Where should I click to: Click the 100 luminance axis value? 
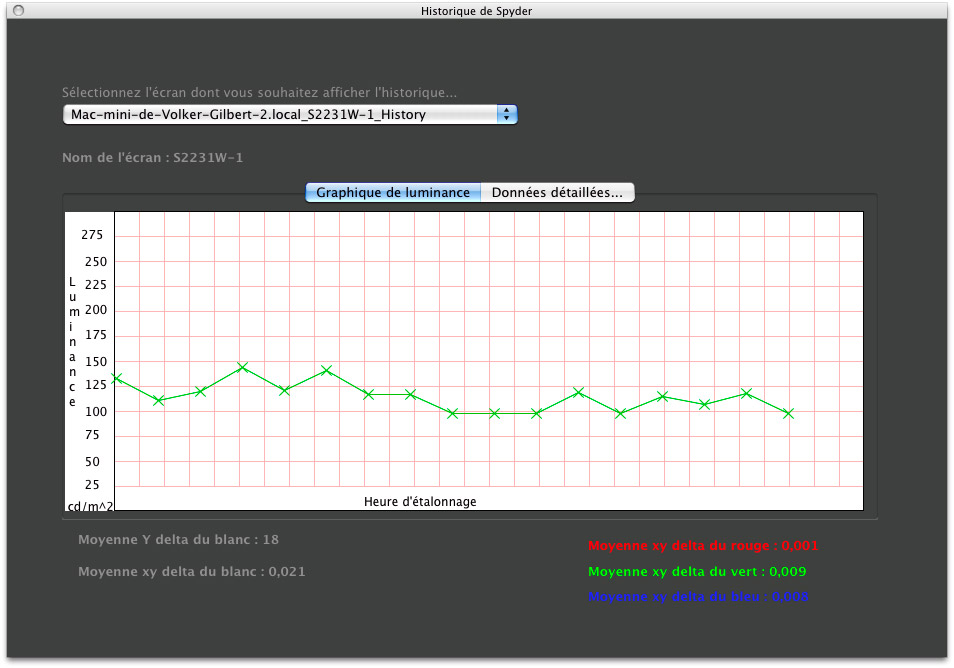[x=96, y=411]
